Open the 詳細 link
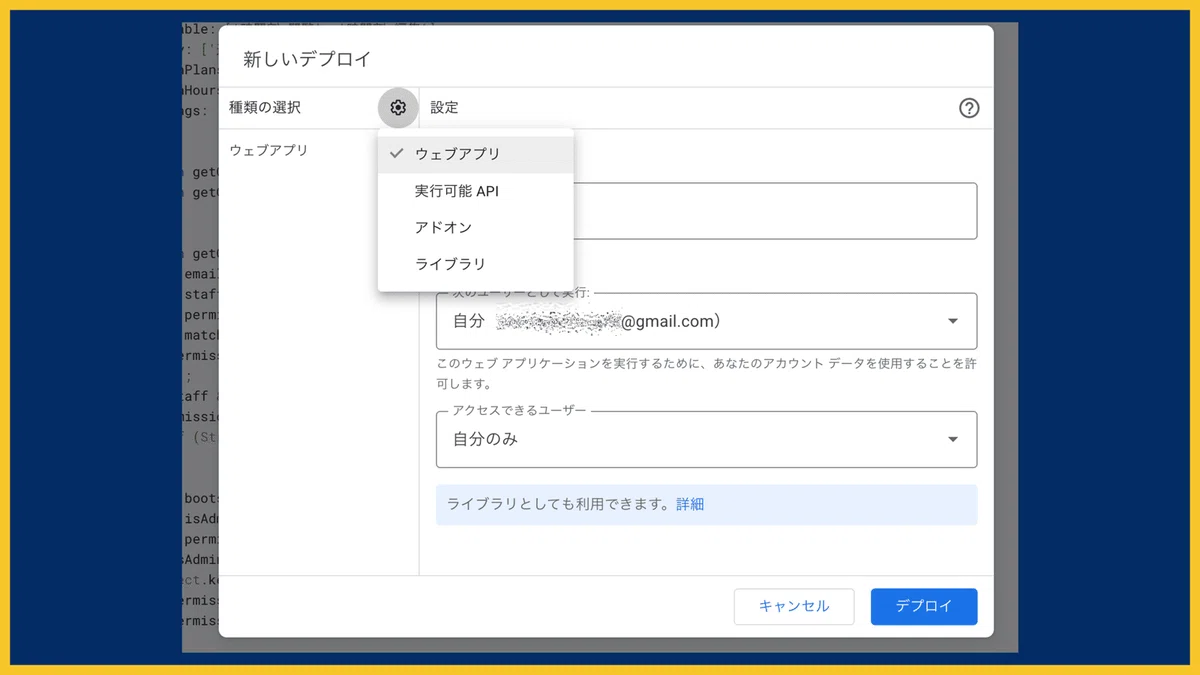Viewport: 1200px width, 675px height. click(x=690, y=504)
